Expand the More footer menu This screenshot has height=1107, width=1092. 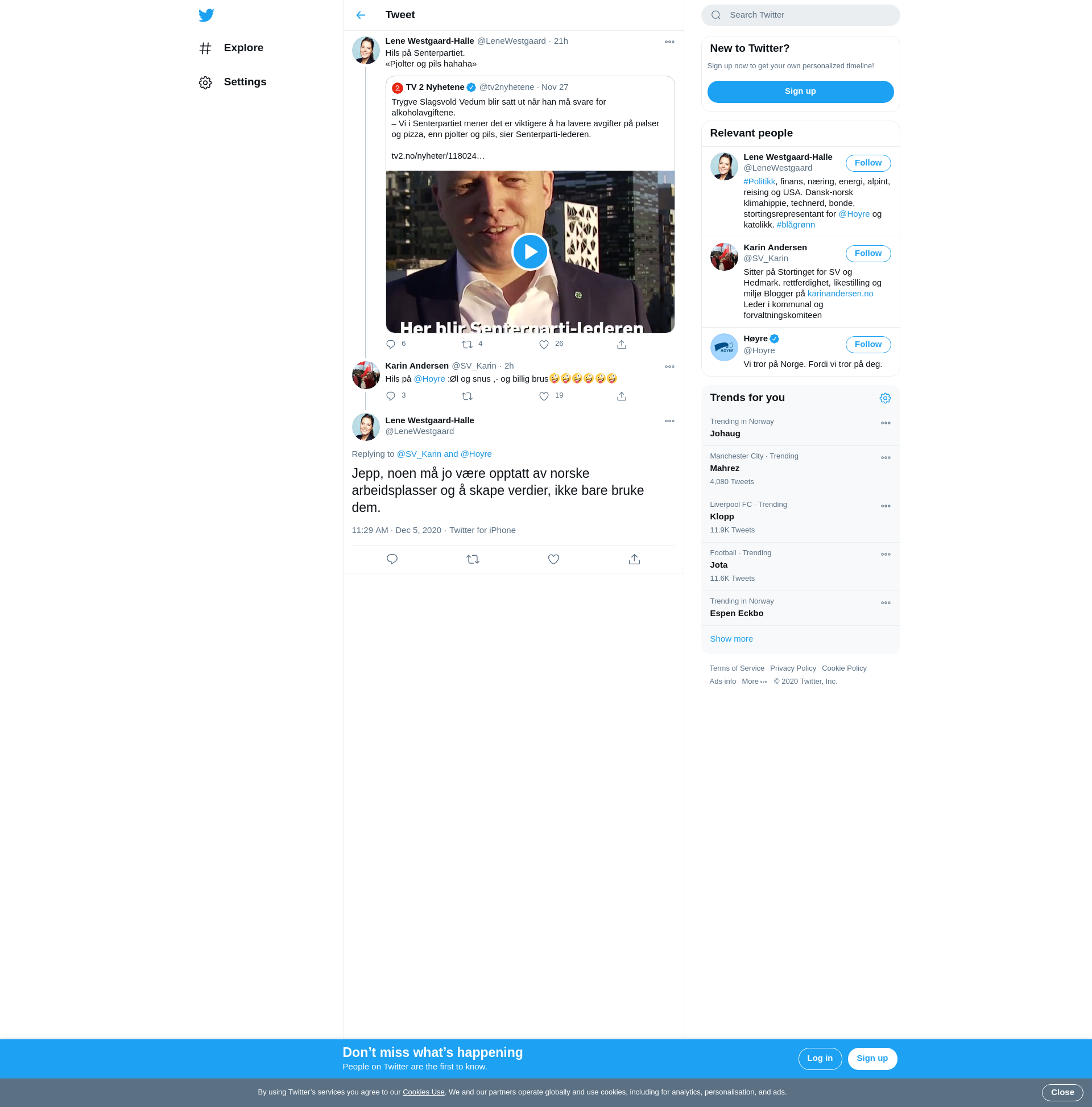pyautogui.click(x=754, y=682)
